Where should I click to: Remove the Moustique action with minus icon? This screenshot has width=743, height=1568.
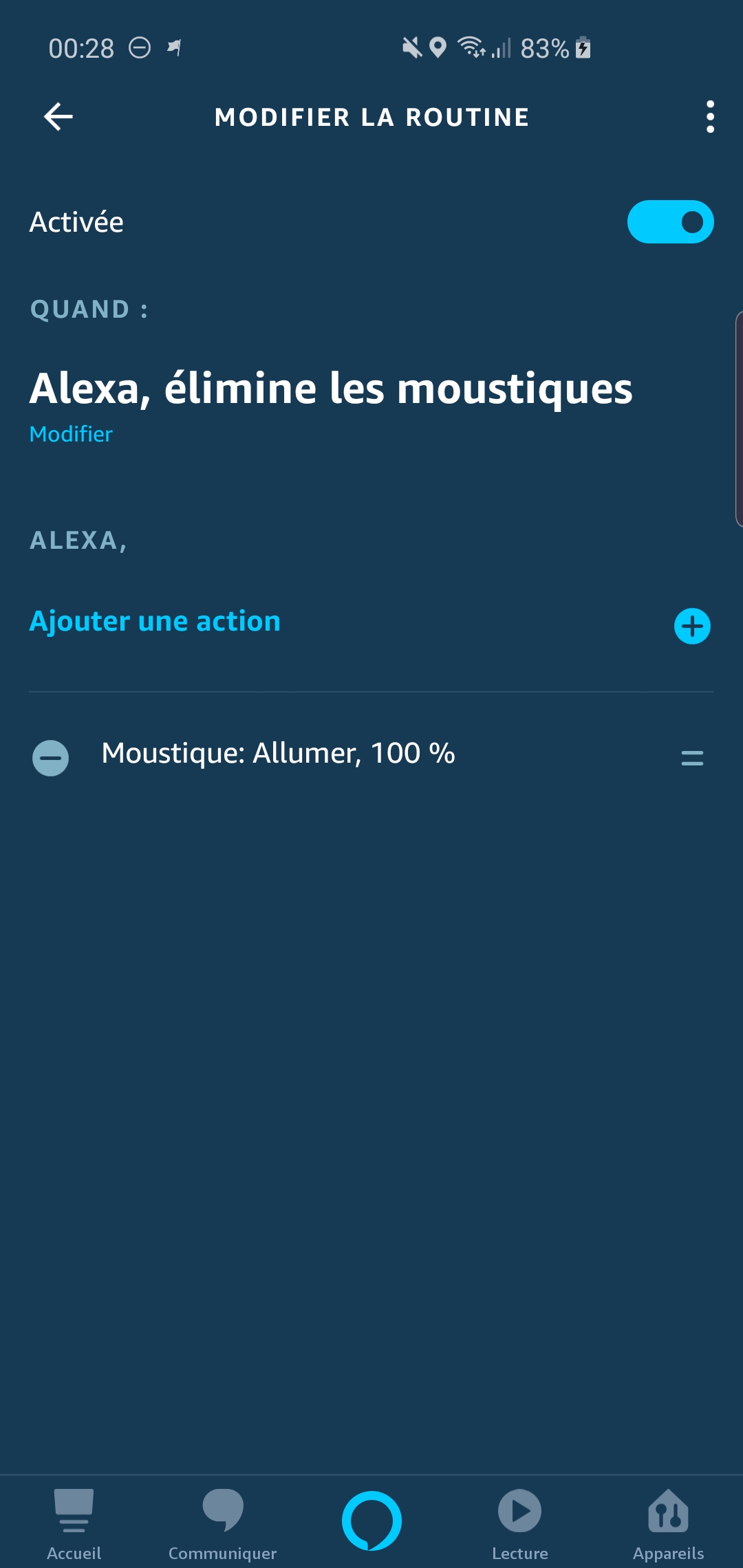click(51, 758)
